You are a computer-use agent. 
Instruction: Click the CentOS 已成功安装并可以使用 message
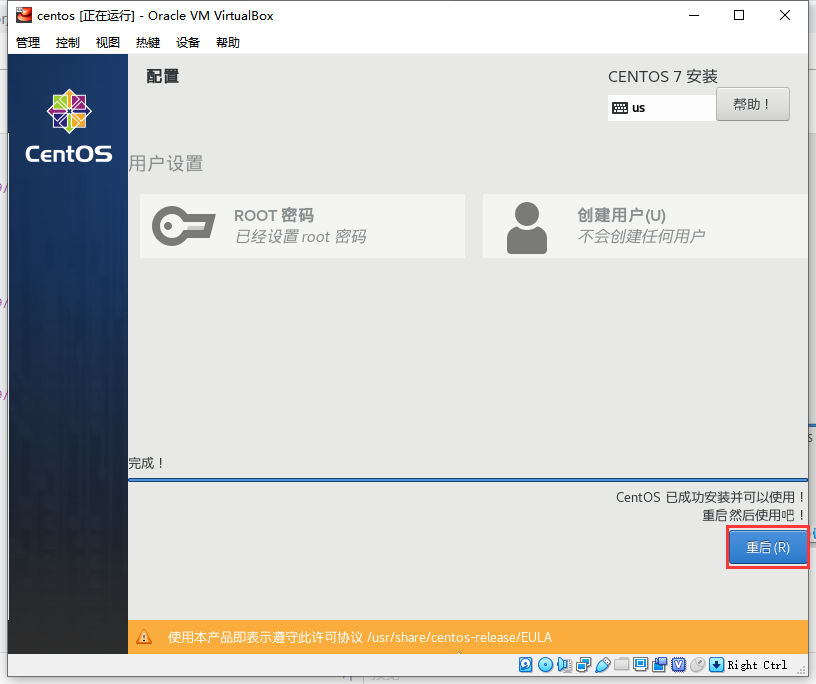point(710,497)
